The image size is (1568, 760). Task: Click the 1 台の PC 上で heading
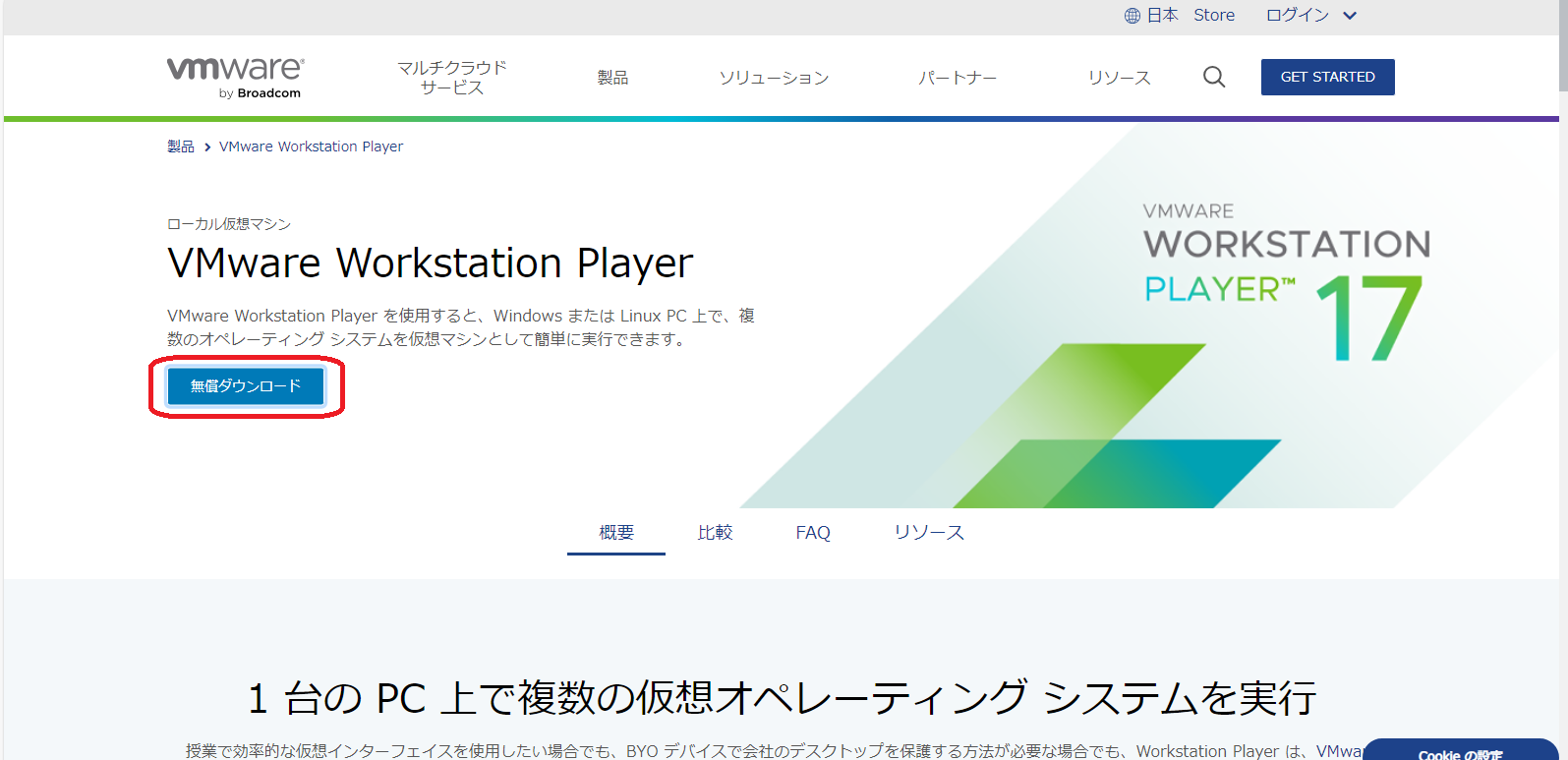782,699
